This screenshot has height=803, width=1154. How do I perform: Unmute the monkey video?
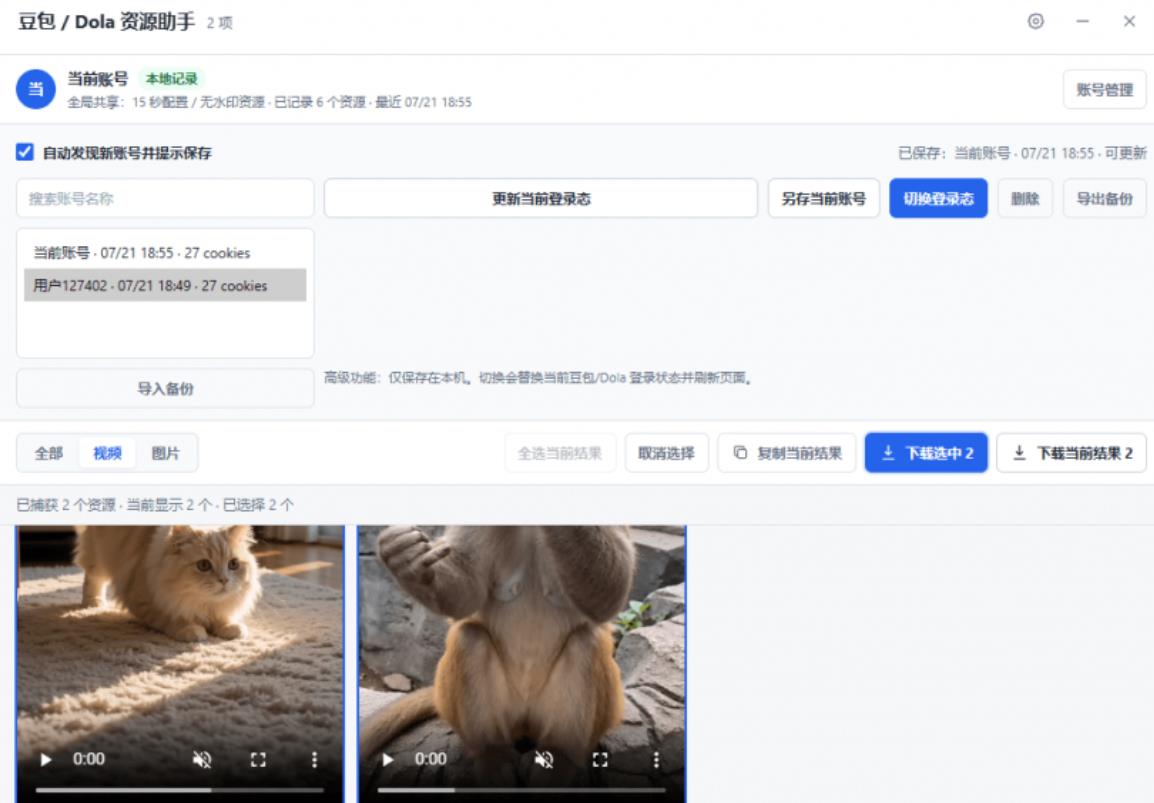(x=544, y=759)
